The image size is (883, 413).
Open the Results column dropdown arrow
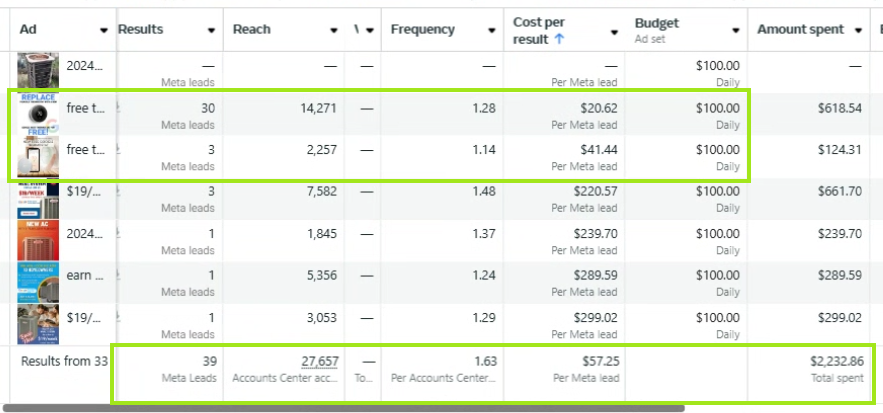pyautogui.click(x=209, y=31)
